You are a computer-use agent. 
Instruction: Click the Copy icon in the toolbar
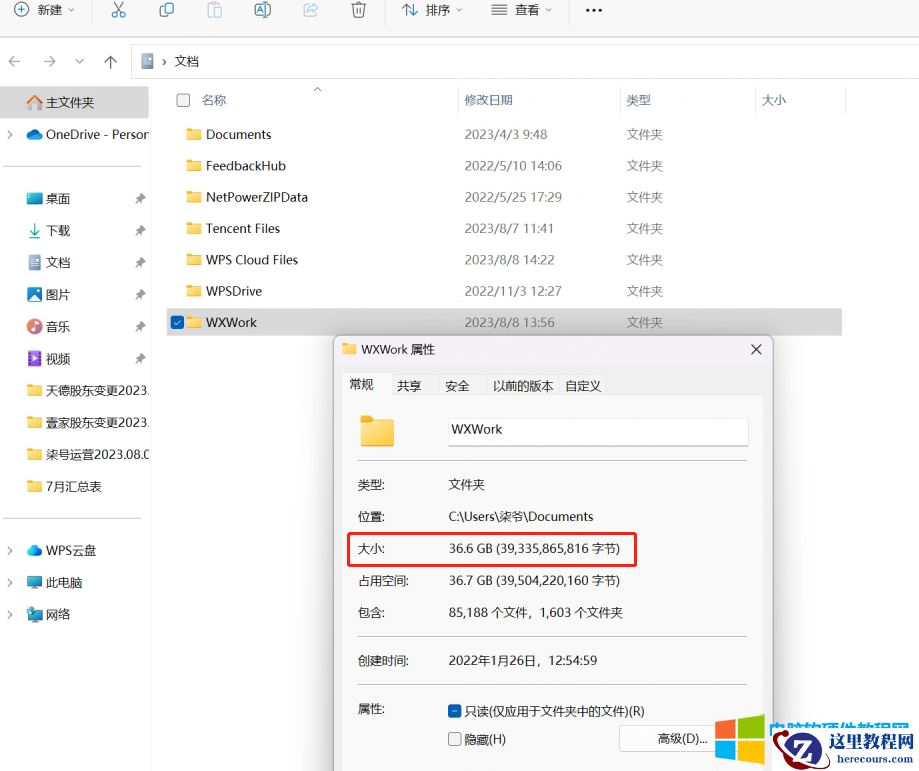click(x=167, y=11)
